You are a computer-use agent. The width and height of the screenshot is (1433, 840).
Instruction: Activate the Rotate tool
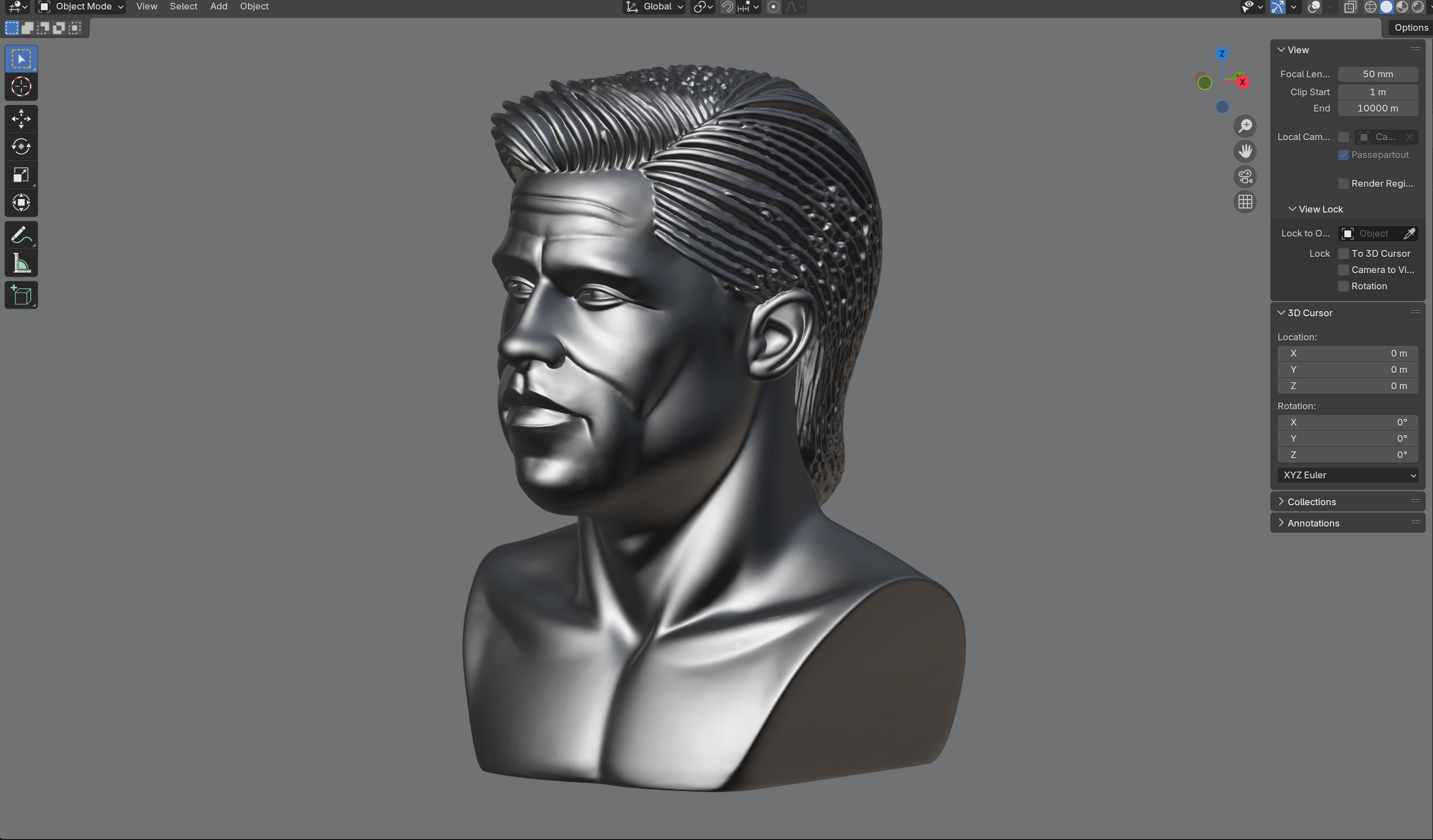pos(21,147)
